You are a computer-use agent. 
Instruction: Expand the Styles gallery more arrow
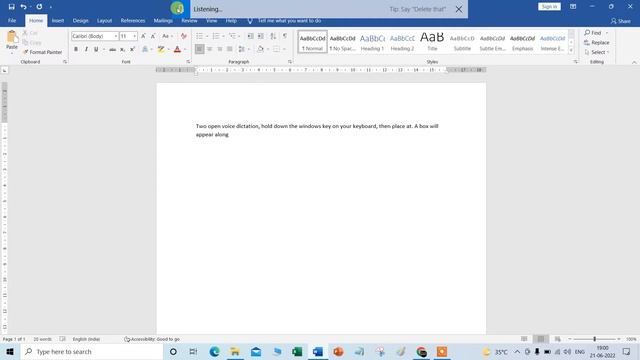[571, 50]
